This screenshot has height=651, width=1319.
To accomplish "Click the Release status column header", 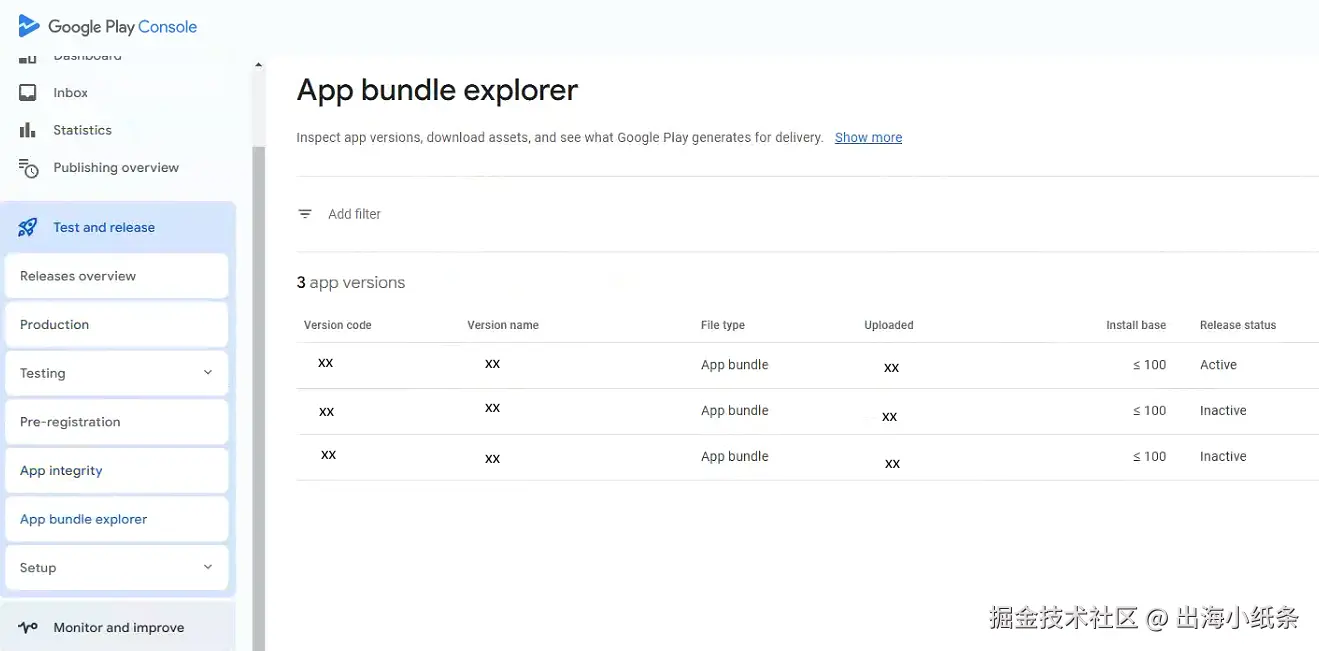I will coord(1238,325).
